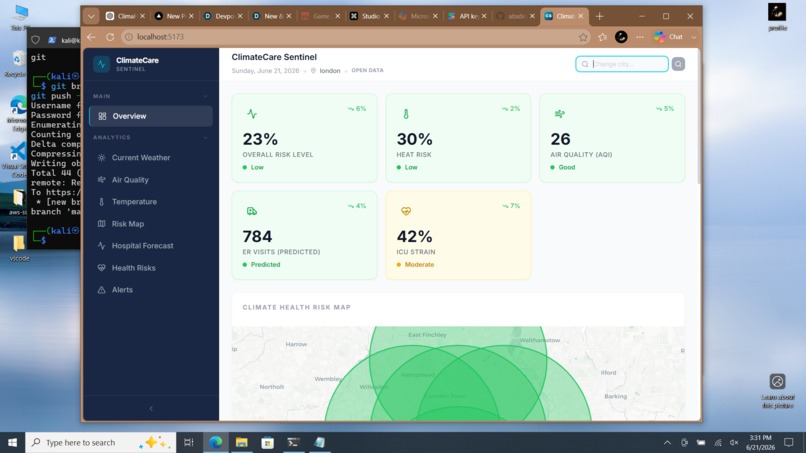Open the terminal icon on the taskbar

[x=294, y=442]
